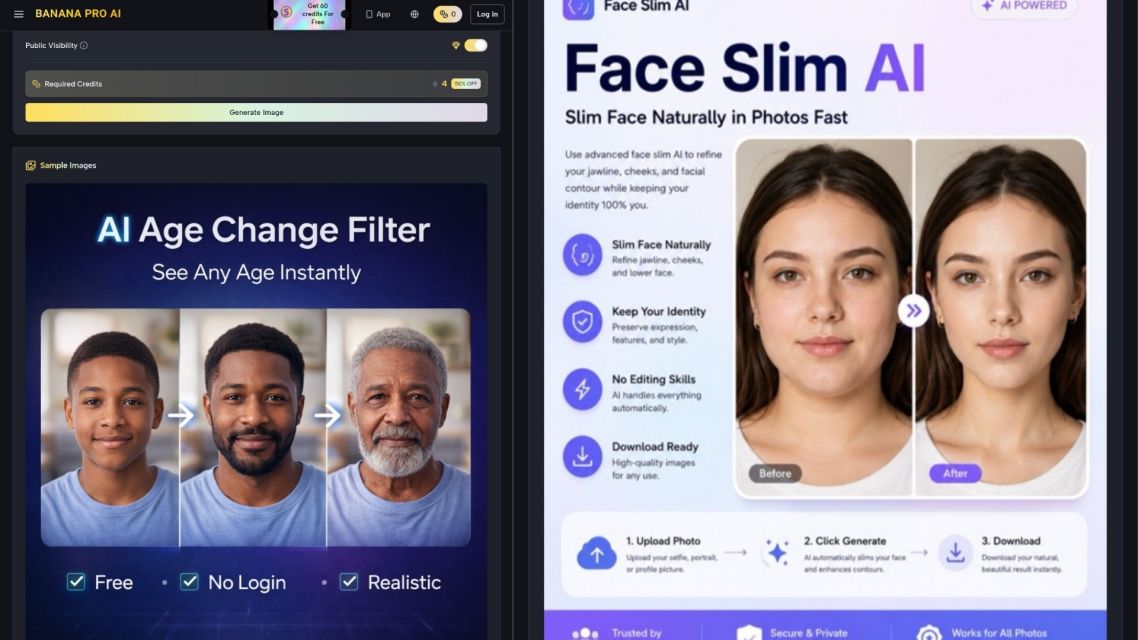
Task: Click the Click Generate sparkle icon
Action: coord(777,553)
